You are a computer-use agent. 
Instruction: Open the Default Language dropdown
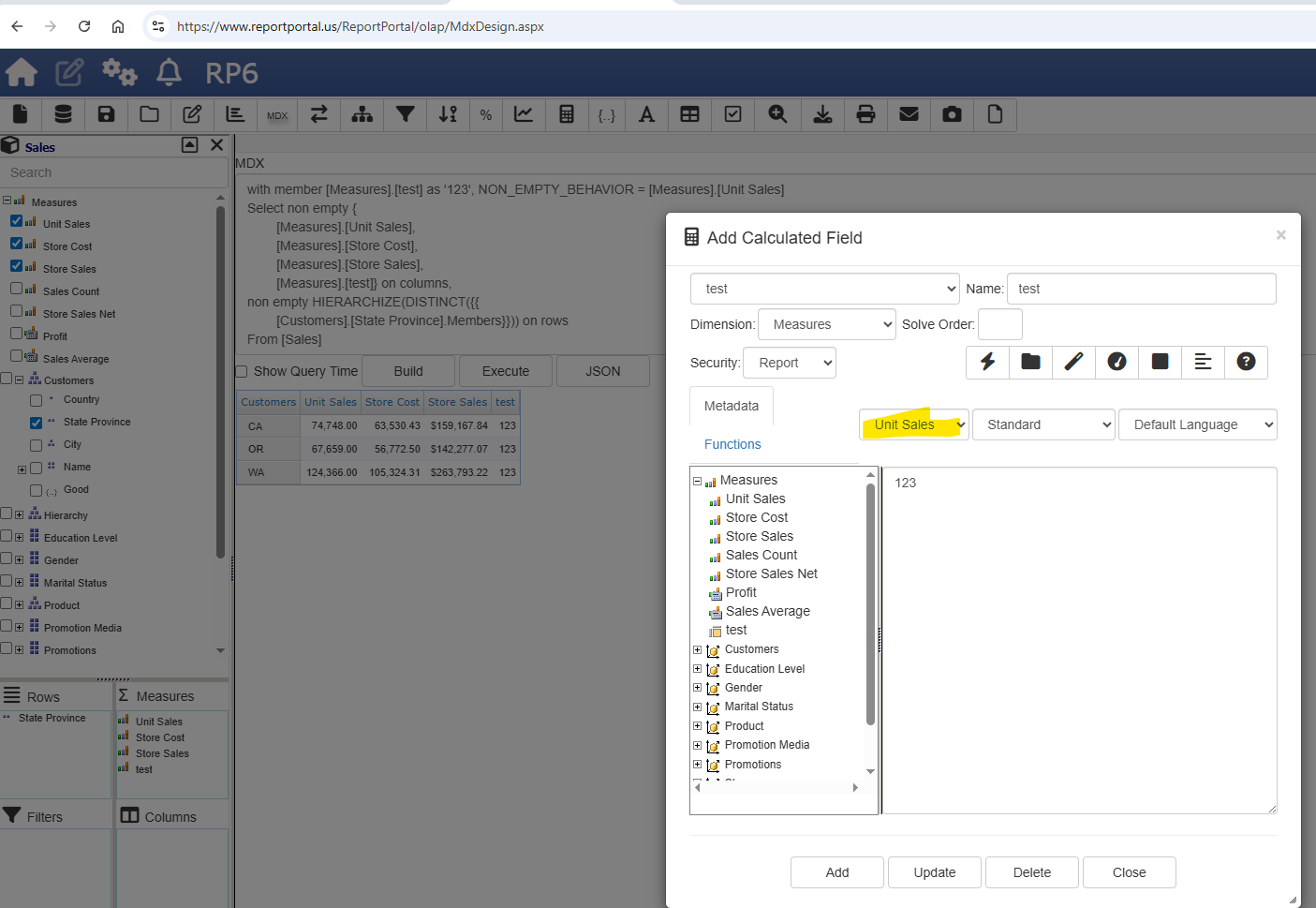(1198, 424)
